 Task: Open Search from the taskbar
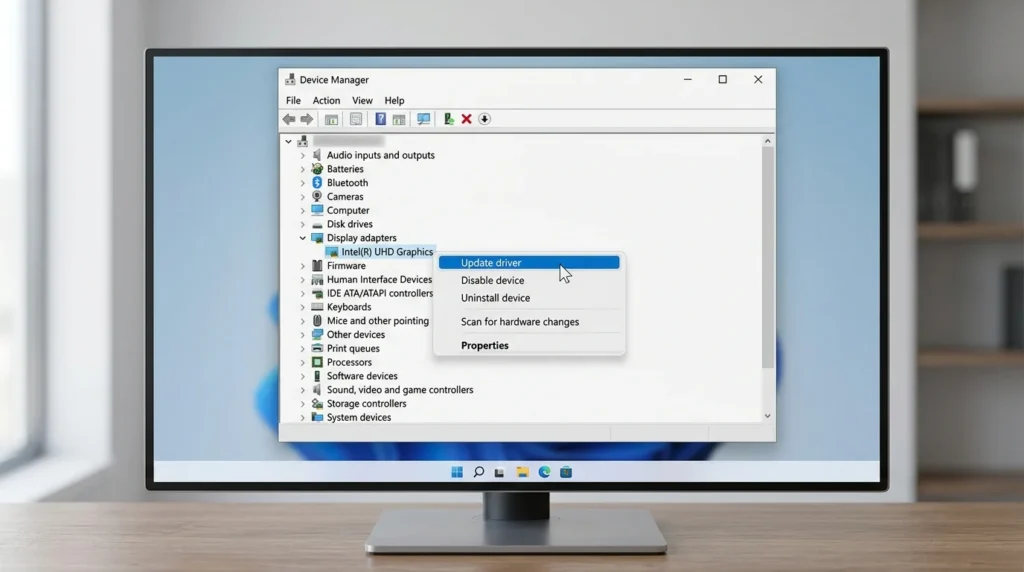[479, 472]
